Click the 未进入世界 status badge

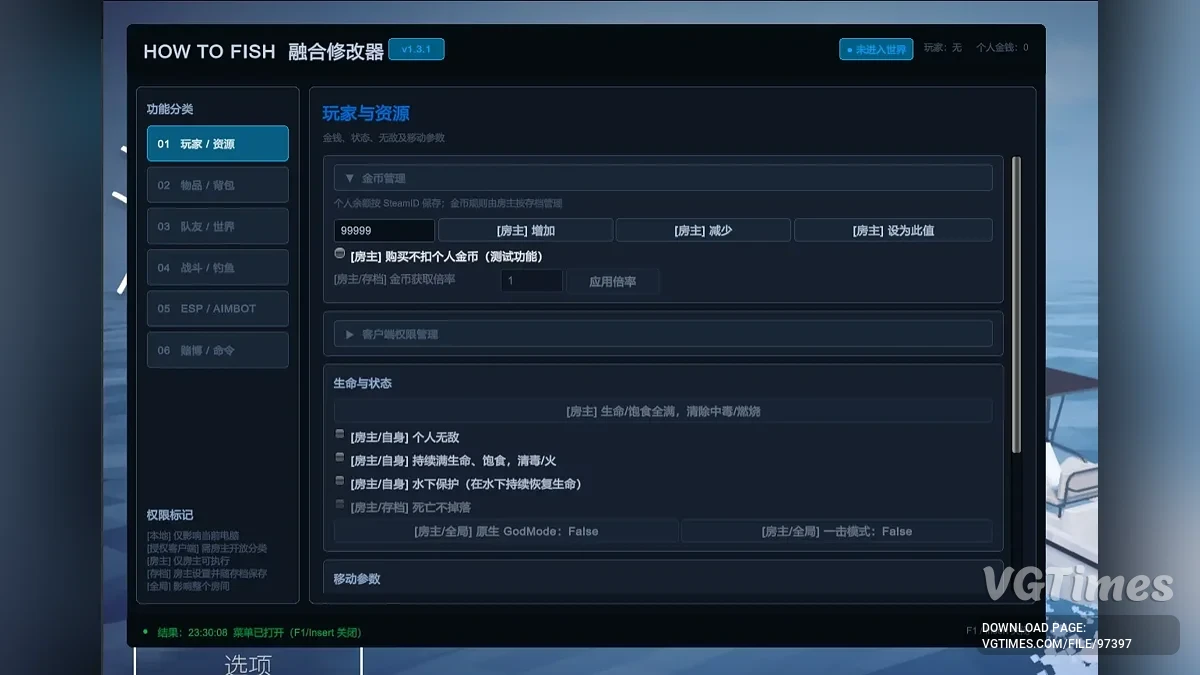pyautogui.click(x=876, y=49)
